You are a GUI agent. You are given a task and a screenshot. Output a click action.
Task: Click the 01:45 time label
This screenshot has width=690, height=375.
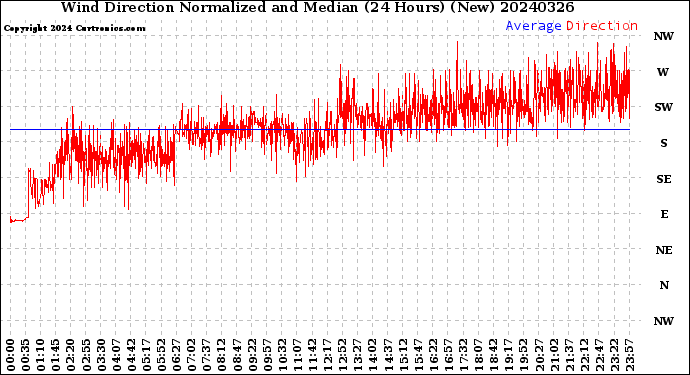point(56,355)
